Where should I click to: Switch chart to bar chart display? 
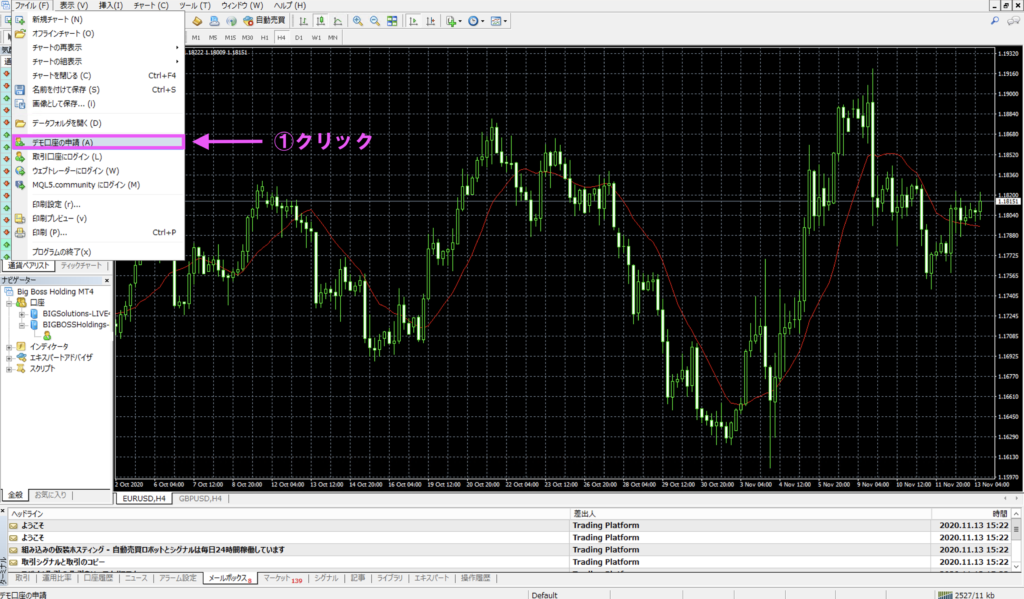click(x=301, y=21)
